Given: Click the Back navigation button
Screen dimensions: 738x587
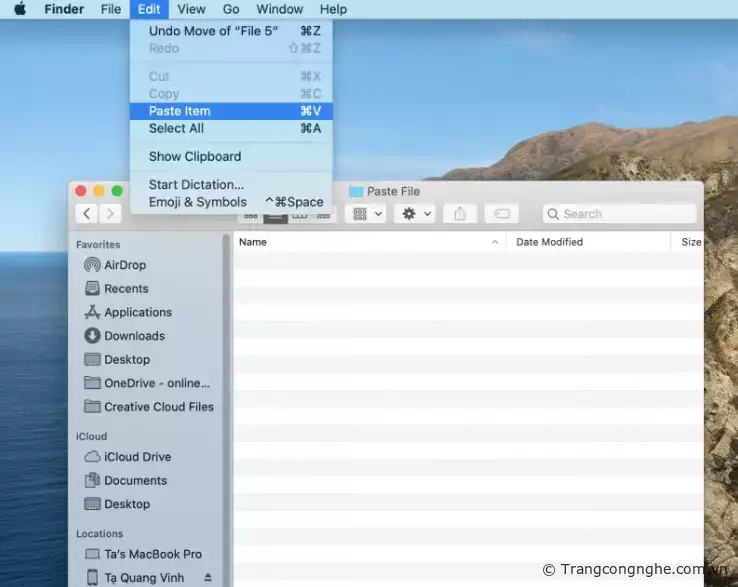Looking at the screenshot, I should pyautogui.click(x=87, y=214).
